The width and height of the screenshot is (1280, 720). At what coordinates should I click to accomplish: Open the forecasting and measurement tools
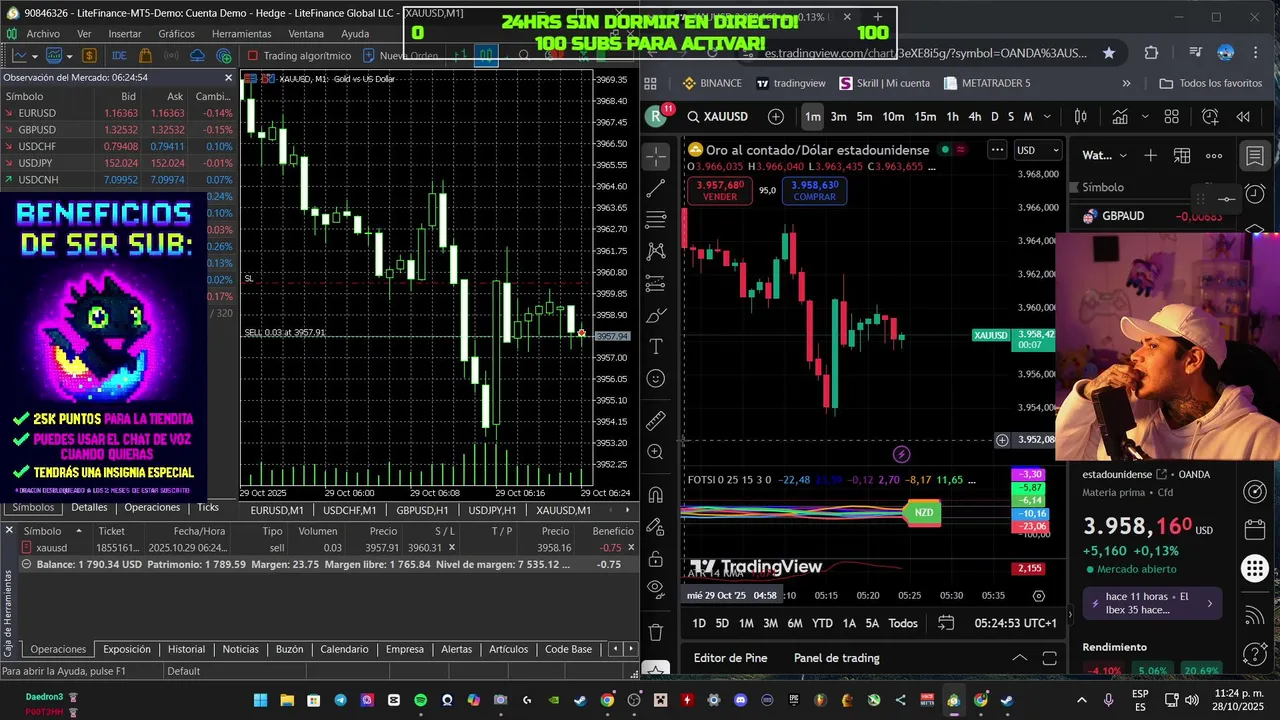656,284
